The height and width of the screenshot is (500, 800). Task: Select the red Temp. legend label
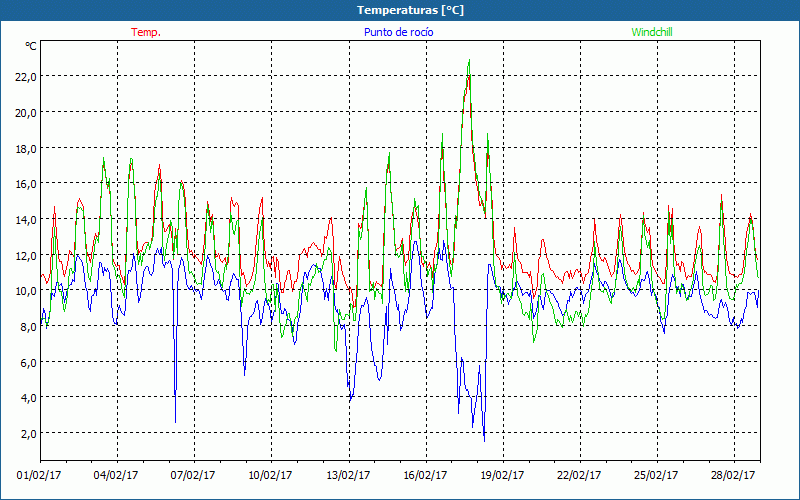pos(146,32)
